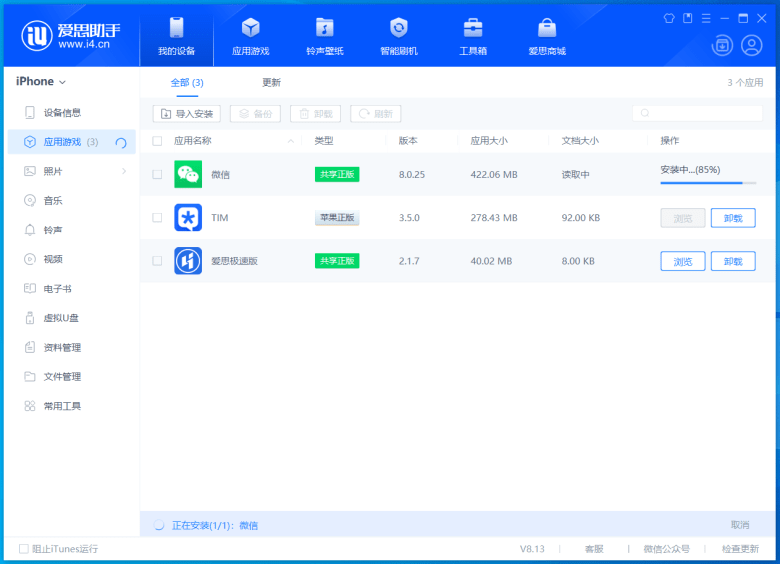Click the 应用大小 column header
Viewport: 780px width, 564px height.
pyautogui.click(x=489, y=141)
